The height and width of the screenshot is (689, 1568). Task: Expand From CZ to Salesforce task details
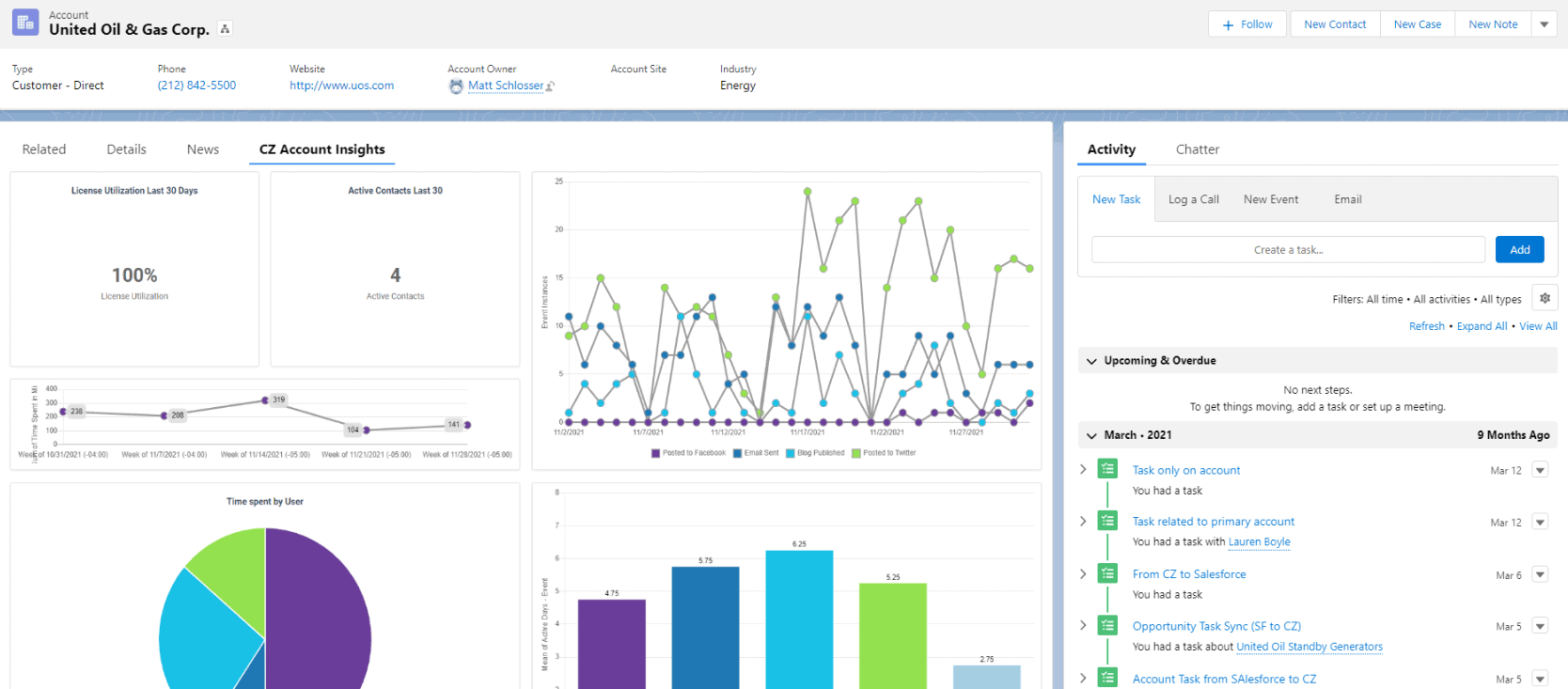(x=1083, y=573)
